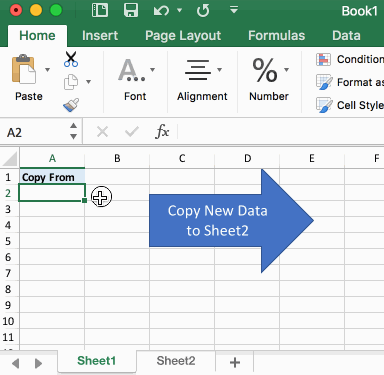The height and width of the screenshot is (375, 384).
Task: Click the red close window button
Action: click(x=16, y=10)
